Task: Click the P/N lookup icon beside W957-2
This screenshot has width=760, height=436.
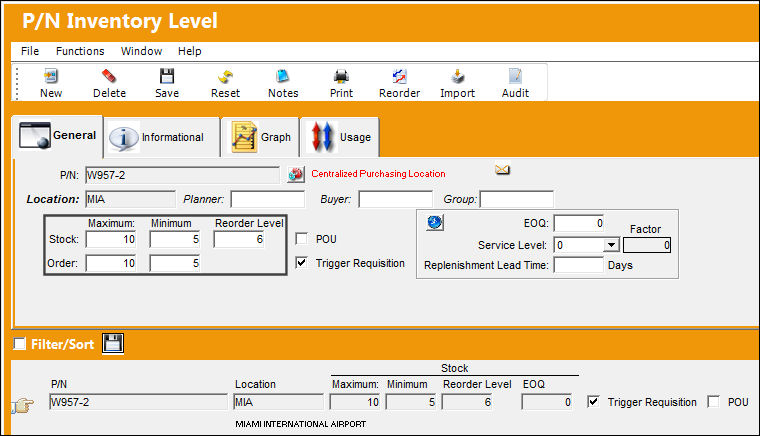Action: 296,174
